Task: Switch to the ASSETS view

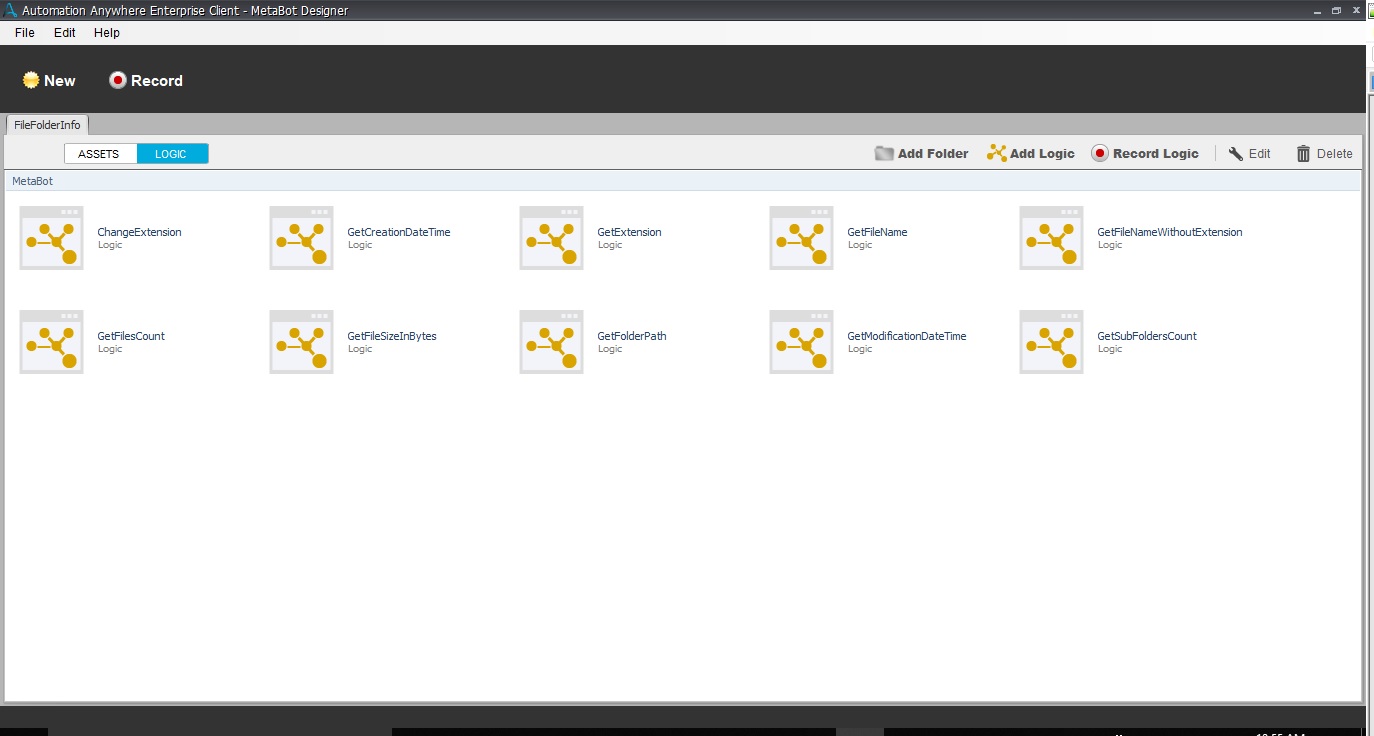Action: pyautogui.click(x=100, y=154)
